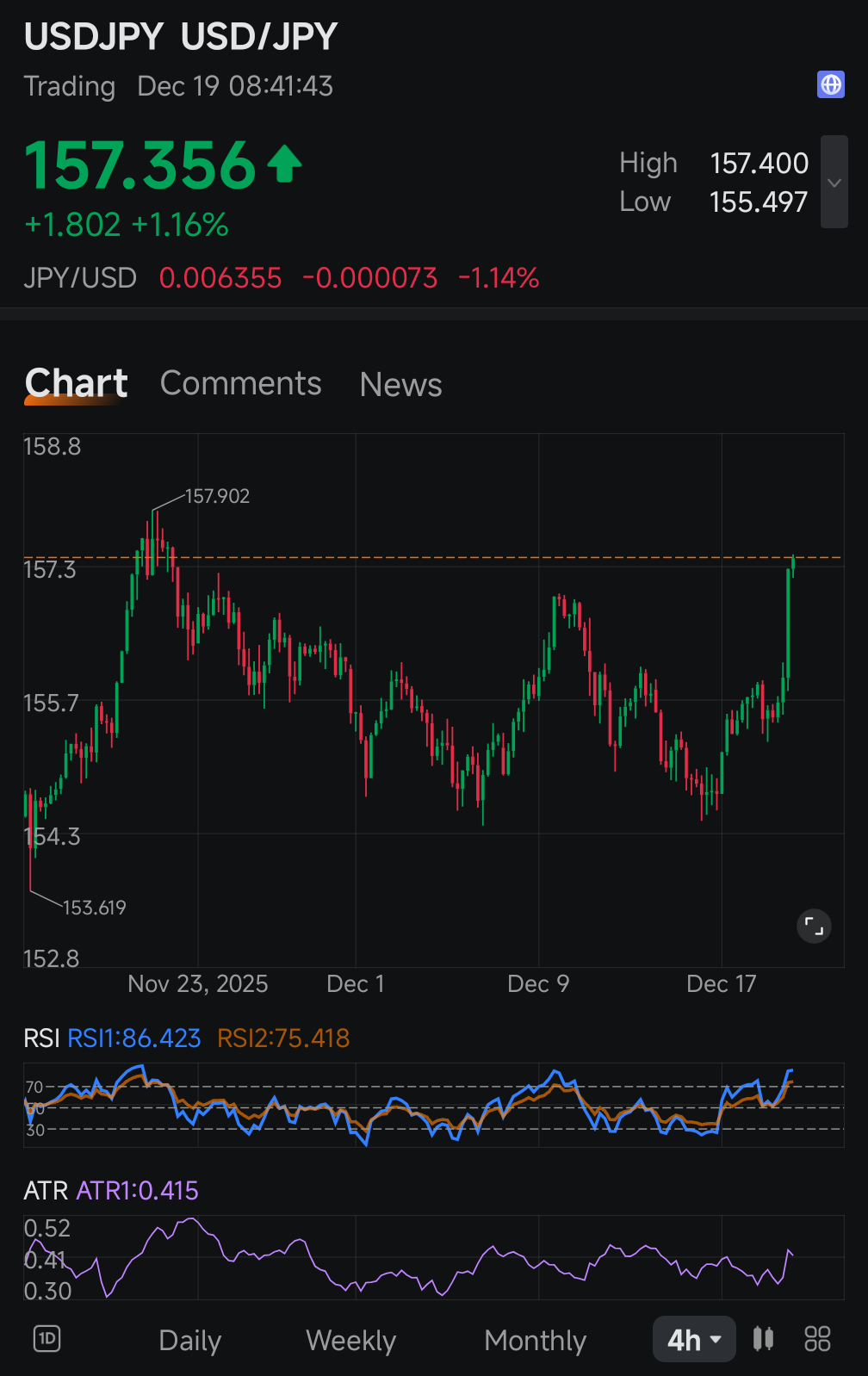Tap the RSI2:75.418 indicator label
Image resolution: width=868 pixels, height=1376 pixels.
[x=283, y=1038]
